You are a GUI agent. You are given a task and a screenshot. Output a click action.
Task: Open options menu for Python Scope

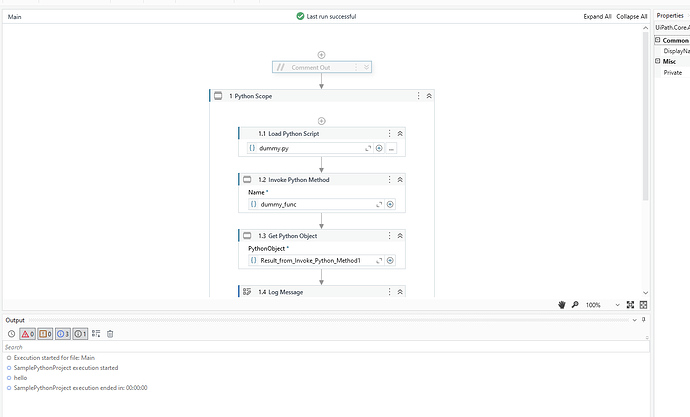(418, 96)
